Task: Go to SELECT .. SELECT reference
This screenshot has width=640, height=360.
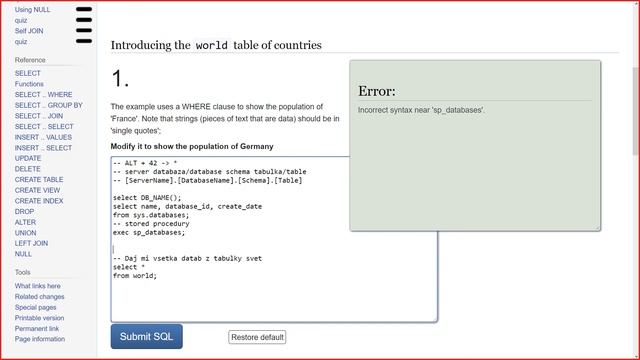Action: click(44, 127)
